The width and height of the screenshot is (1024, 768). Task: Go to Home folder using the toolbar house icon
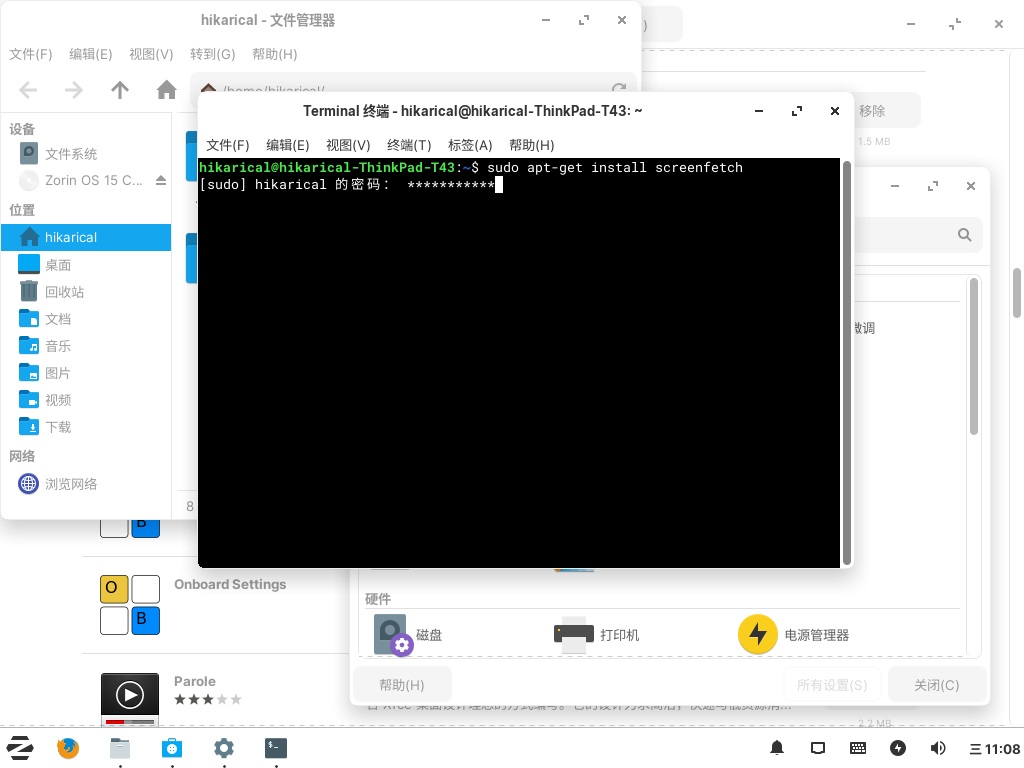(x=166, y=89)
